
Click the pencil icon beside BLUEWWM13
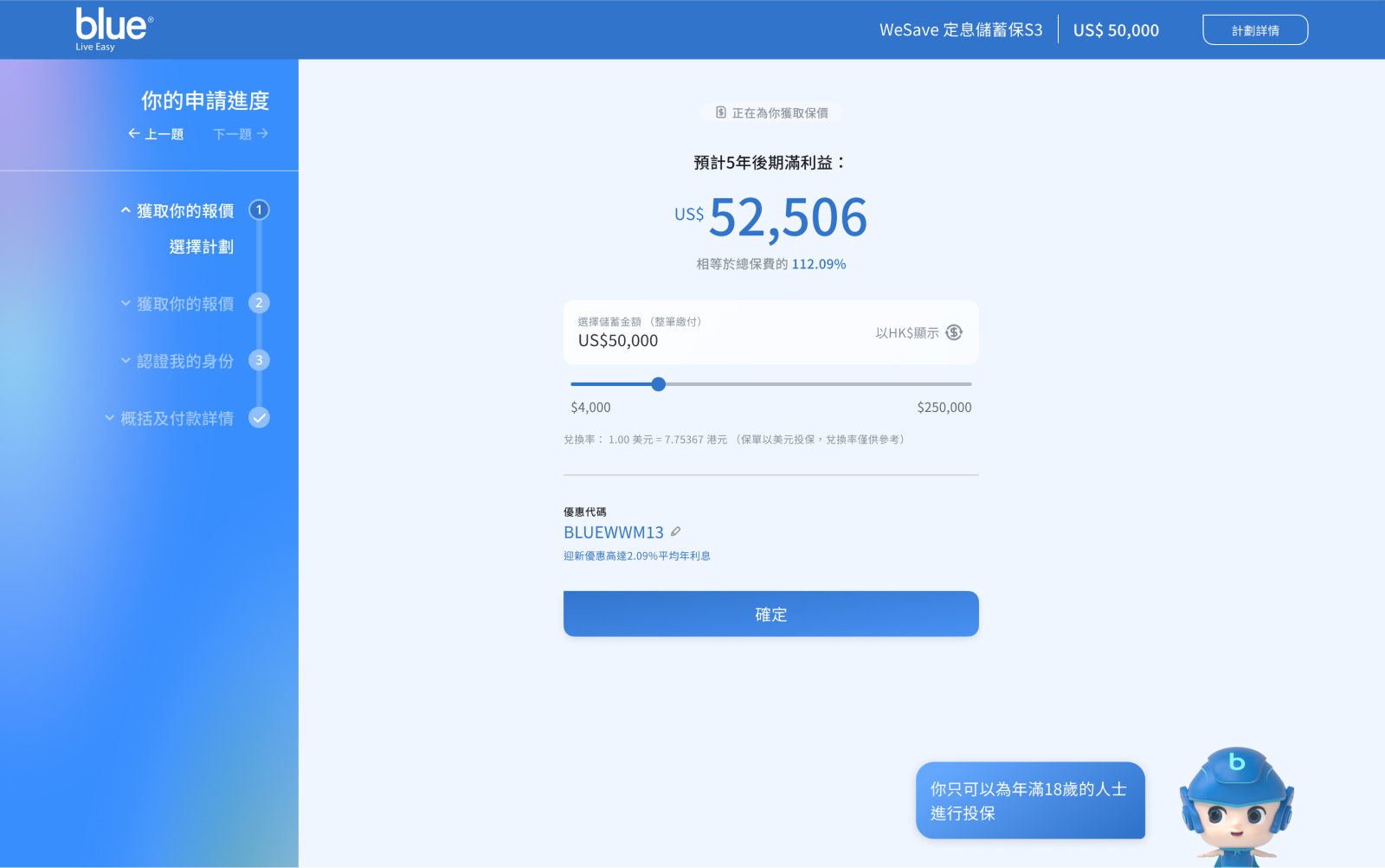pyautogui.click(x=676, y=532)
